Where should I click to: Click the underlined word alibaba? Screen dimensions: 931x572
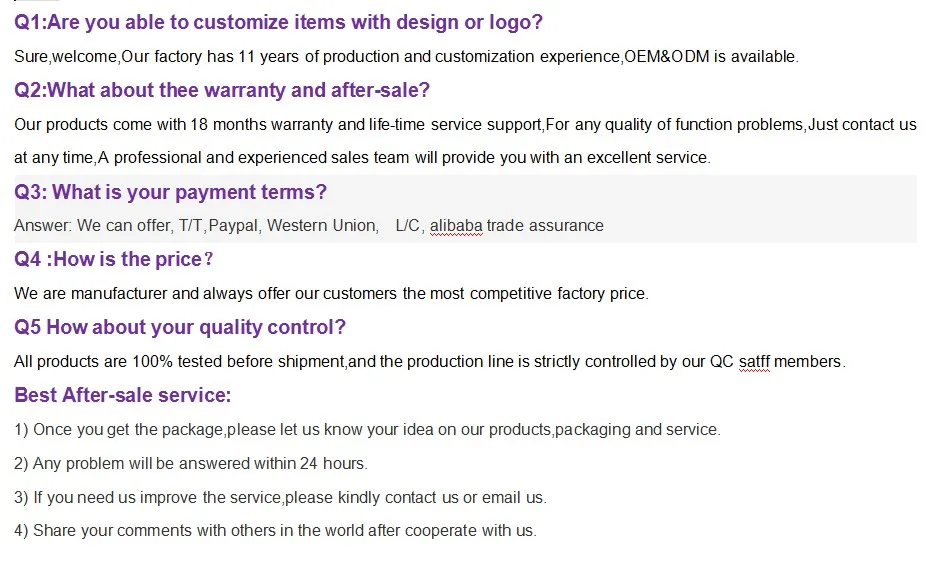pos(456,226)
